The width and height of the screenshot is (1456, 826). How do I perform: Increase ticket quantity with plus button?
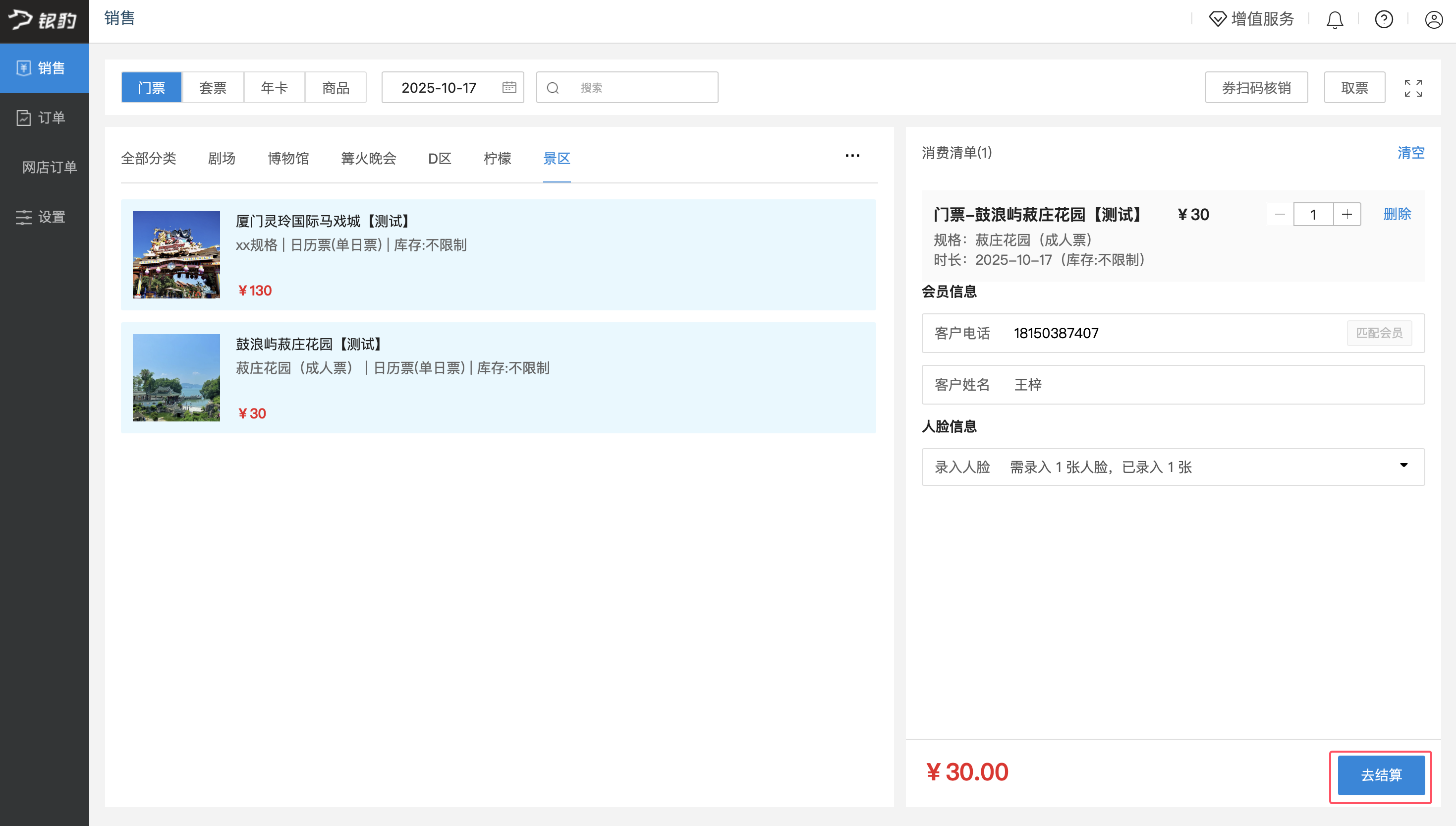coord(1346,215)
